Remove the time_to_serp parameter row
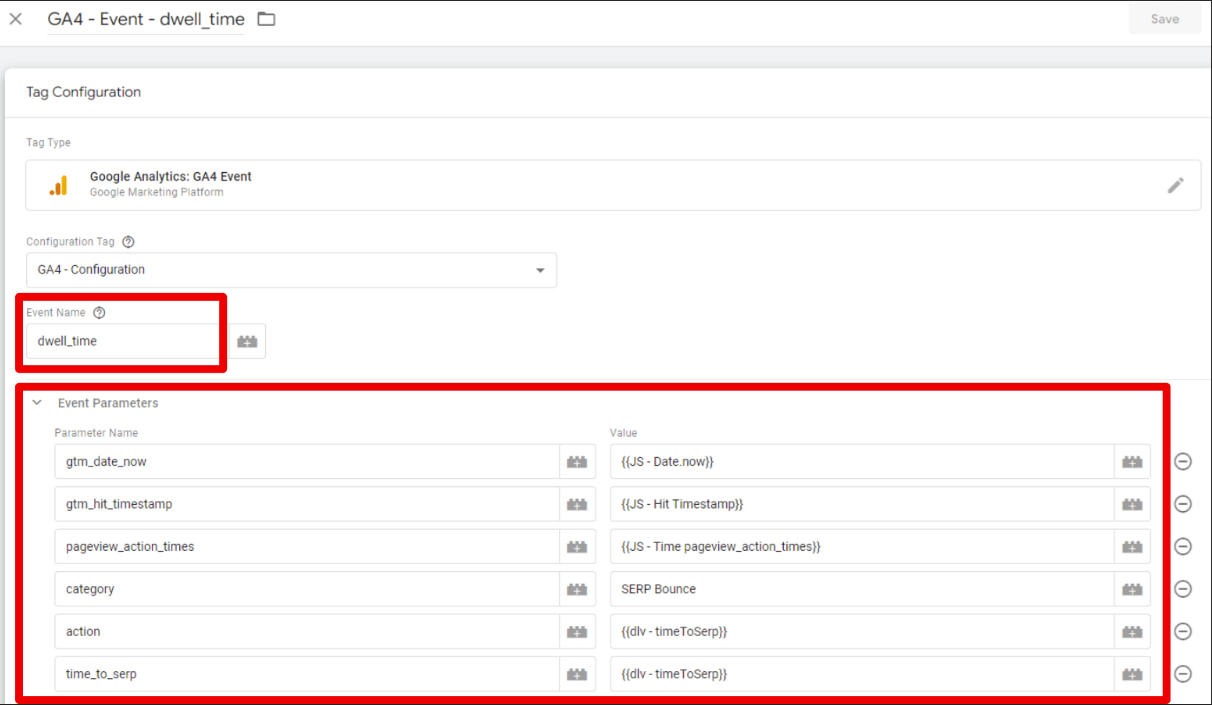1212x705 pixels. 1183,674
